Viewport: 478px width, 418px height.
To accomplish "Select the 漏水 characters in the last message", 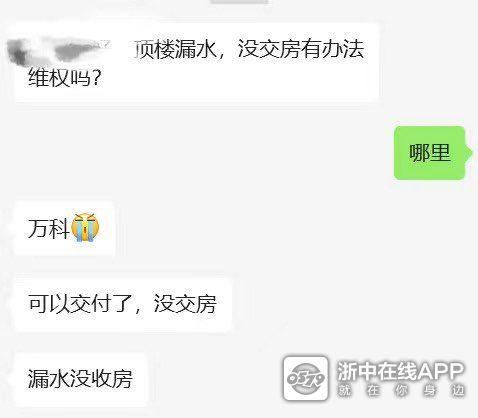I will [x=49, y=379].
